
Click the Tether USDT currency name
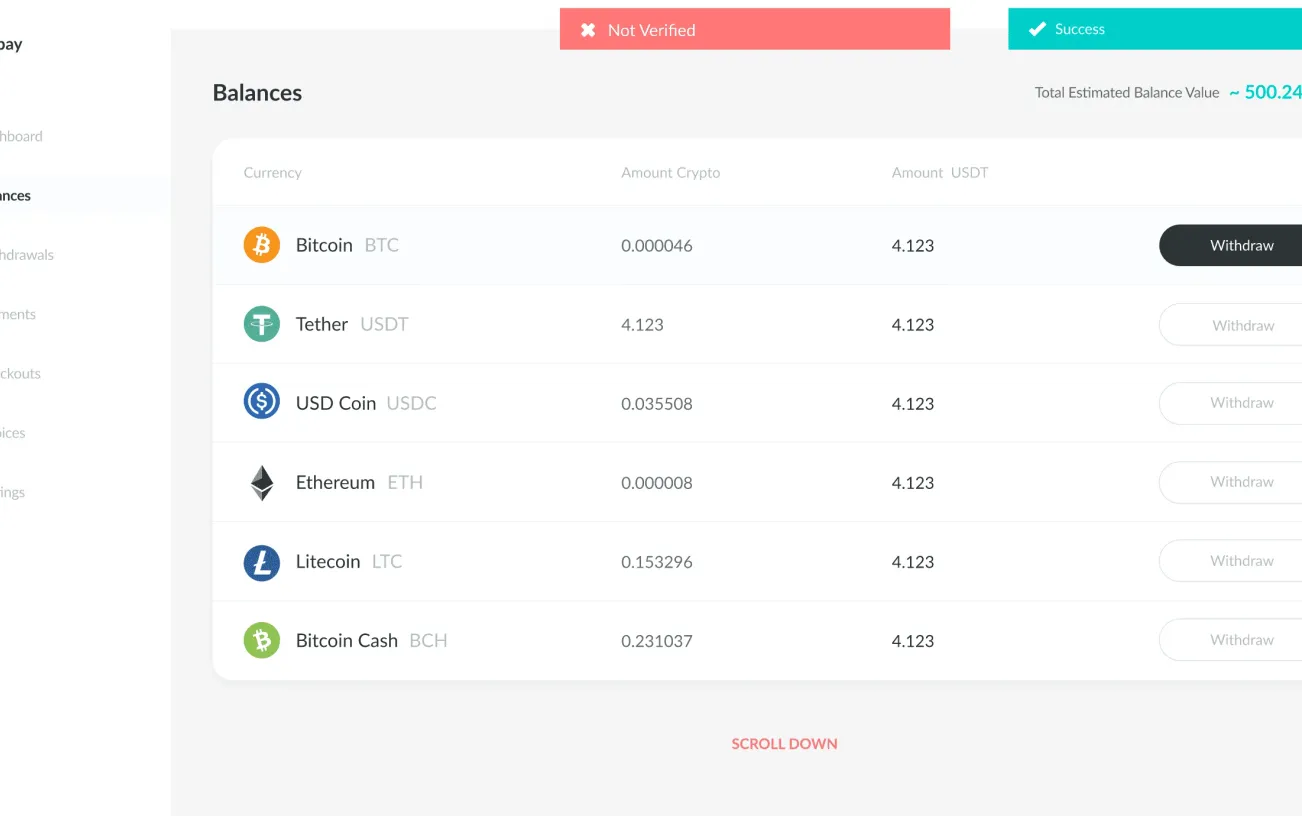pyautogui.click(x=352, y=324)
